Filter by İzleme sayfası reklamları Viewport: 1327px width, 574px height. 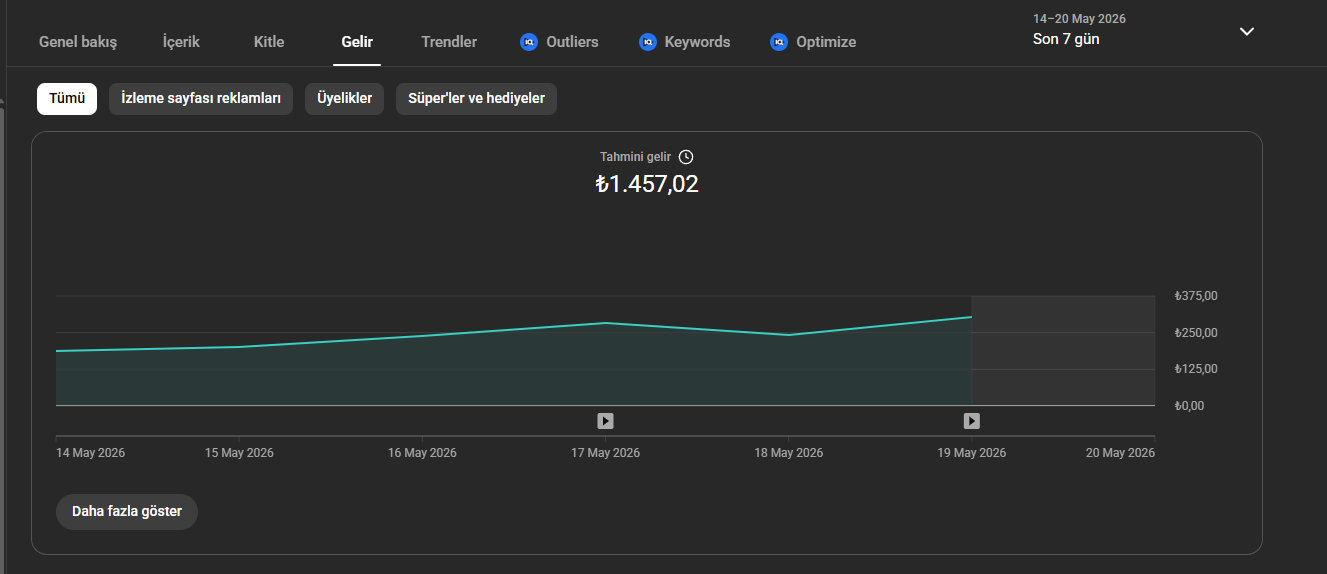pyautogui.click(x=201, y=99)
